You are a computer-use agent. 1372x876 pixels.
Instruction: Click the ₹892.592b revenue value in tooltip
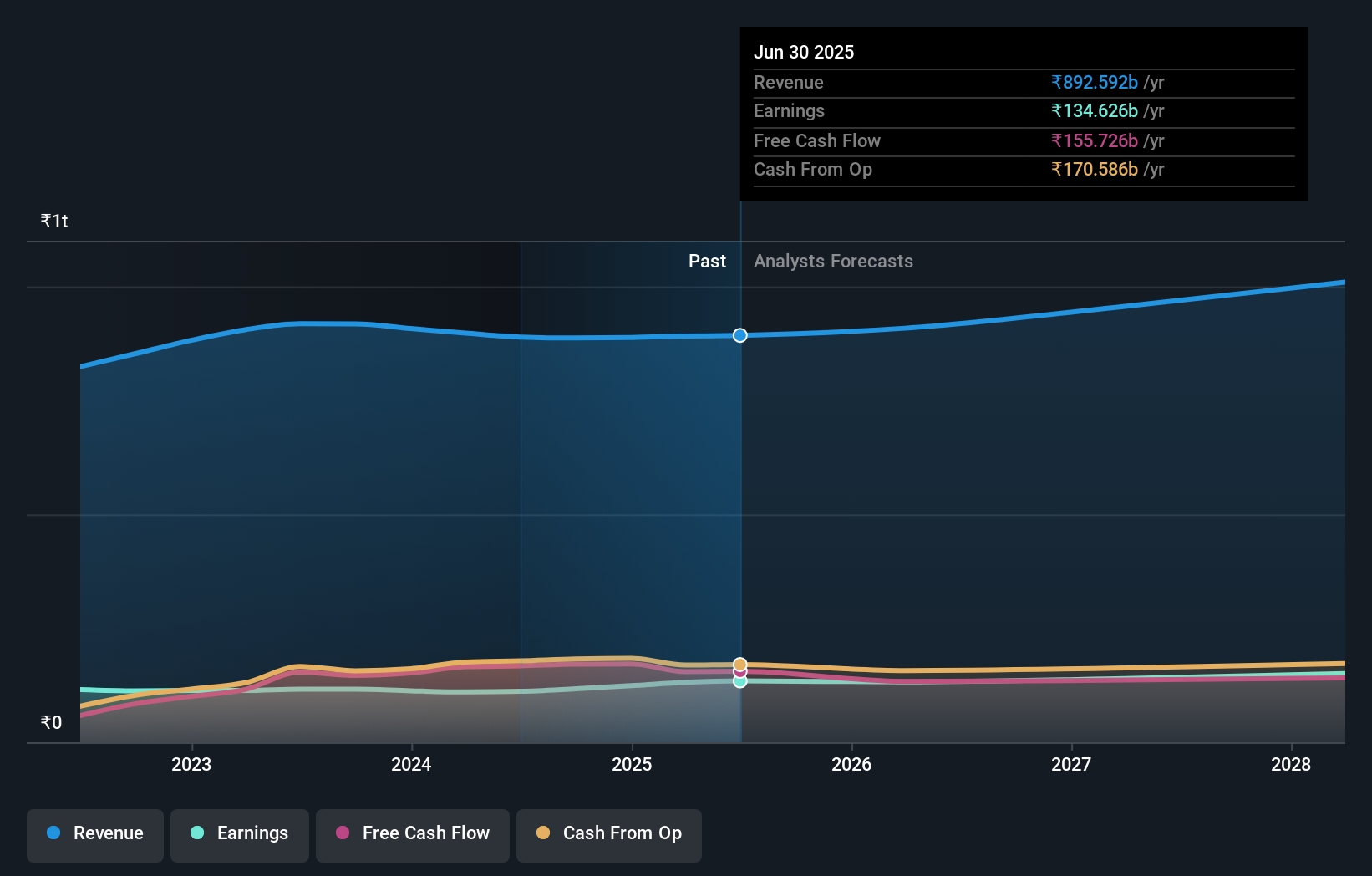(1095, 82)
